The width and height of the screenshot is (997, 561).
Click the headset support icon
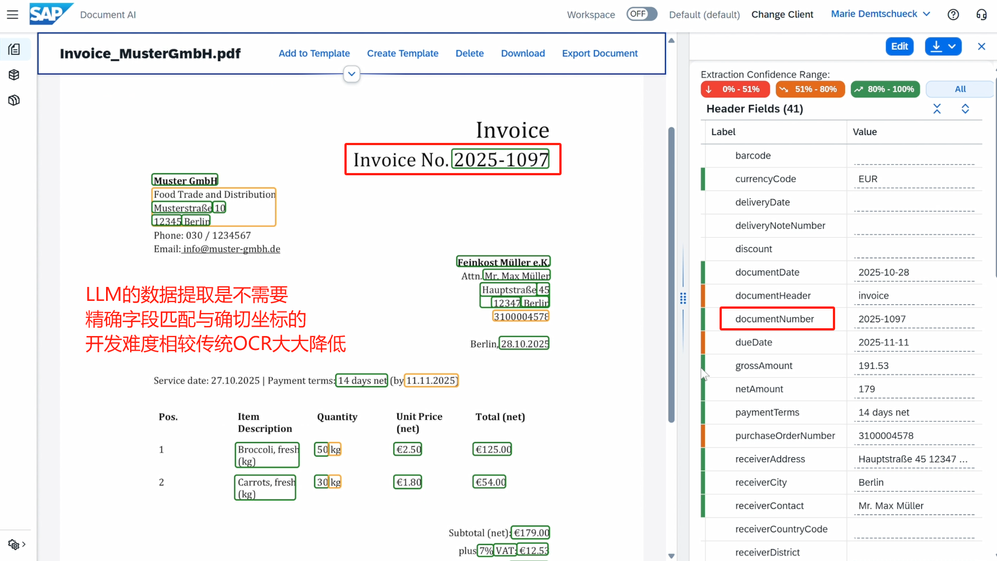click(x=981, y=15)
